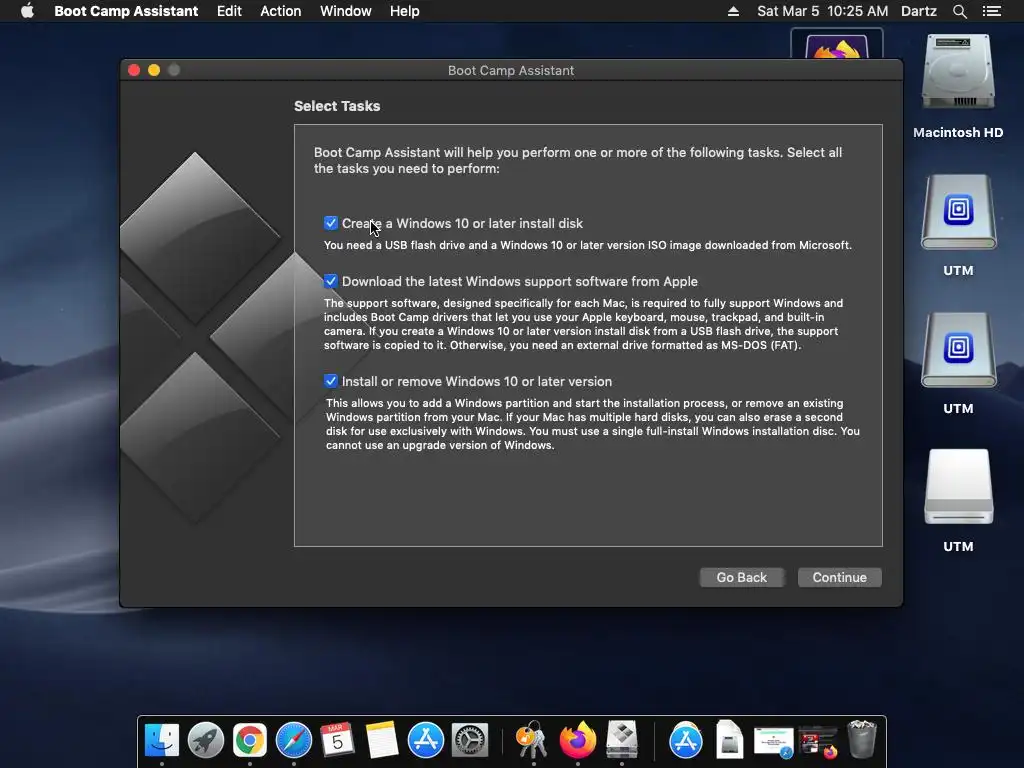This screenshot has width=1024, height=768.
Task: Open the Apple menu
Action: click(27, 11)
